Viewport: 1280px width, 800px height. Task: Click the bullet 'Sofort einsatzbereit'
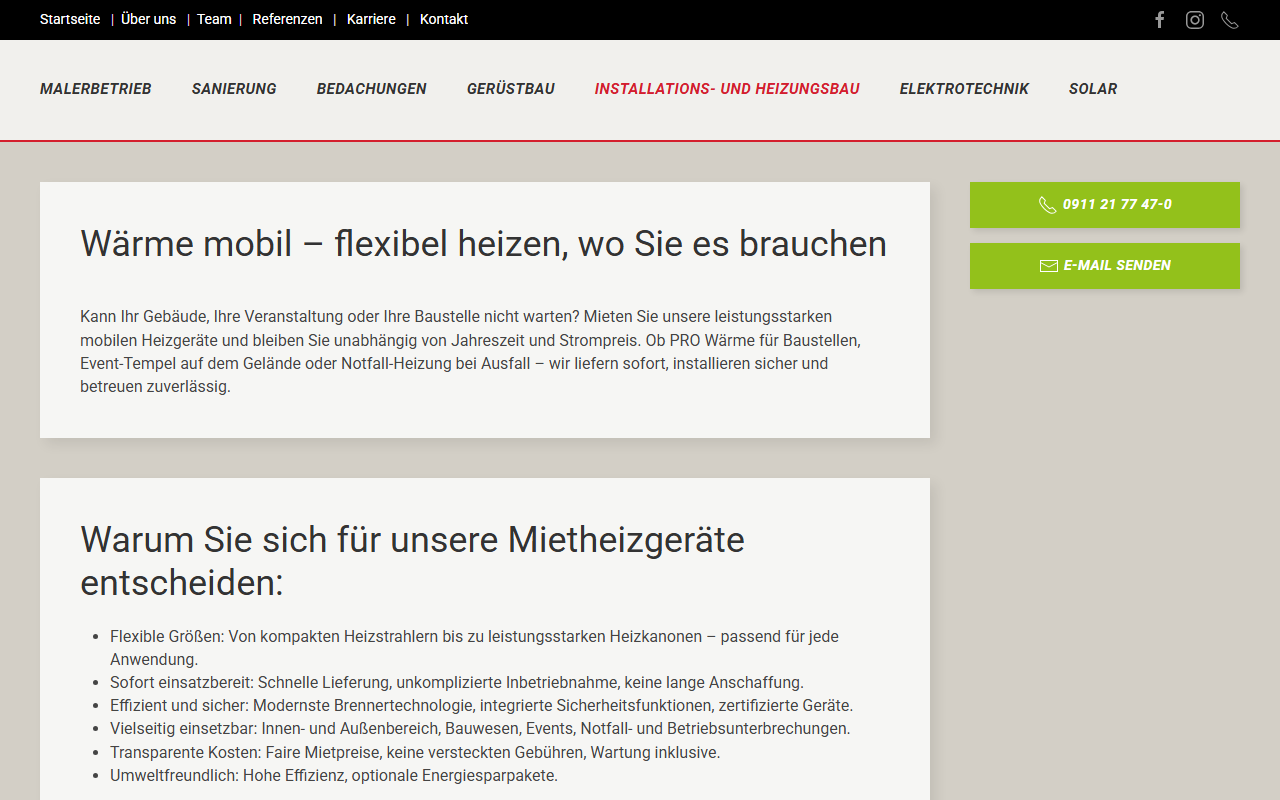coord(457,683)
